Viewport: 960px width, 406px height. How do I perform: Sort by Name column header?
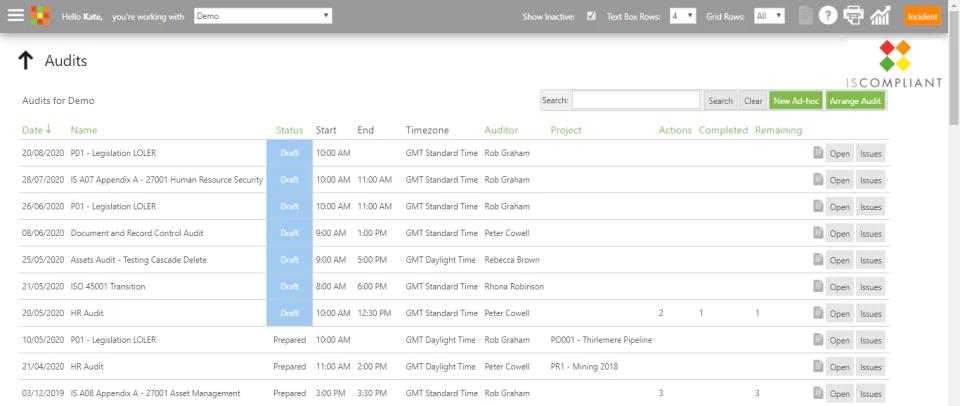[84, 130]
